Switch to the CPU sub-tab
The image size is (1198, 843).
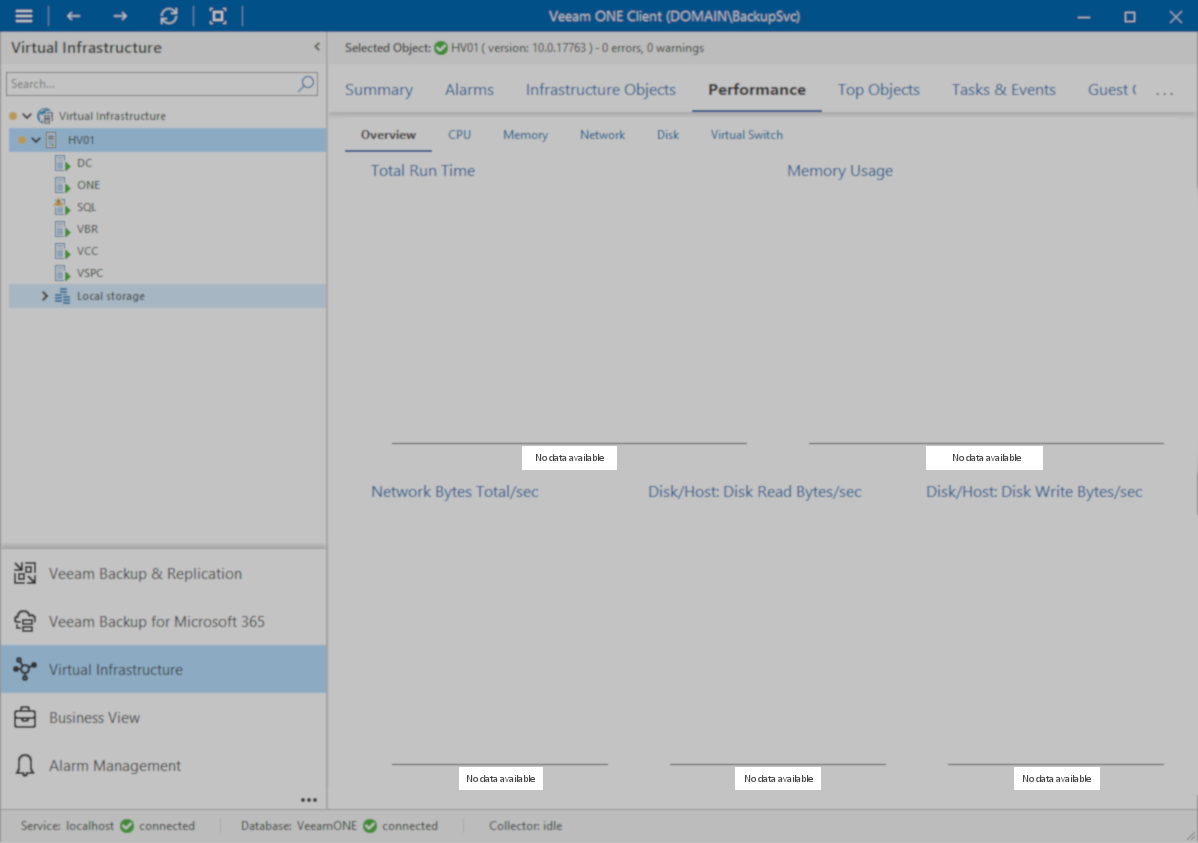pyautogui.click(x=459, y=135)
